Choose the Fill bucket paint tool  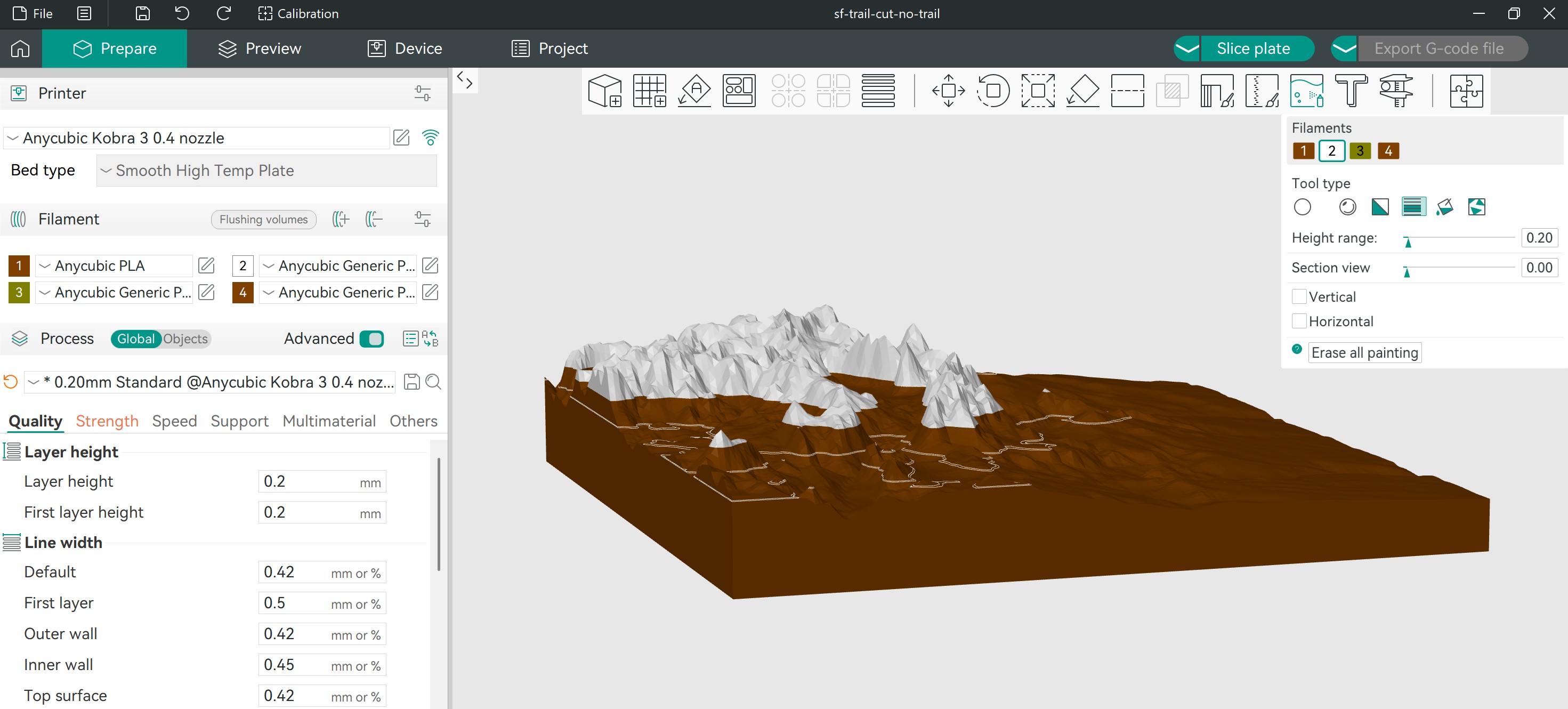pyautogui.click(x=1444, y=207)
